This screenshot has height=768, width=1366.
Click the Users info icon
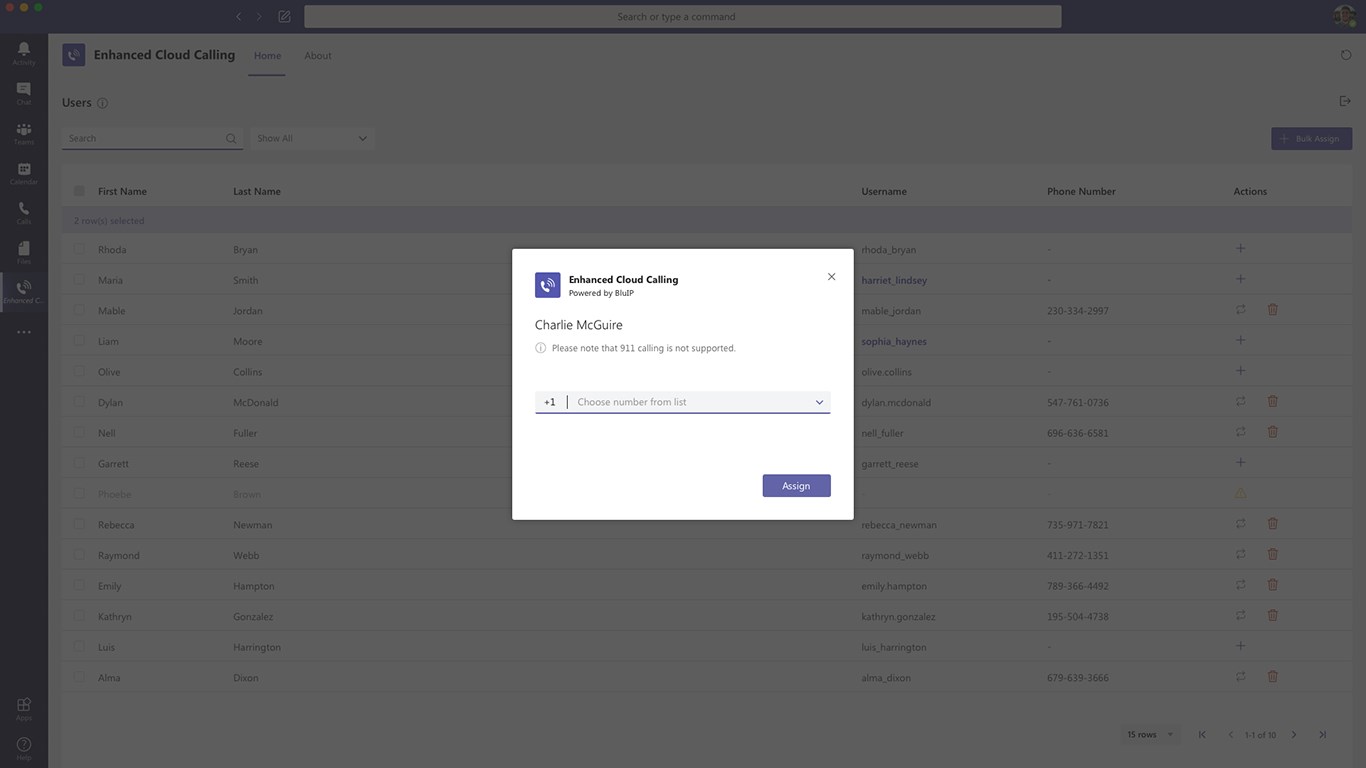pos(102,103)
